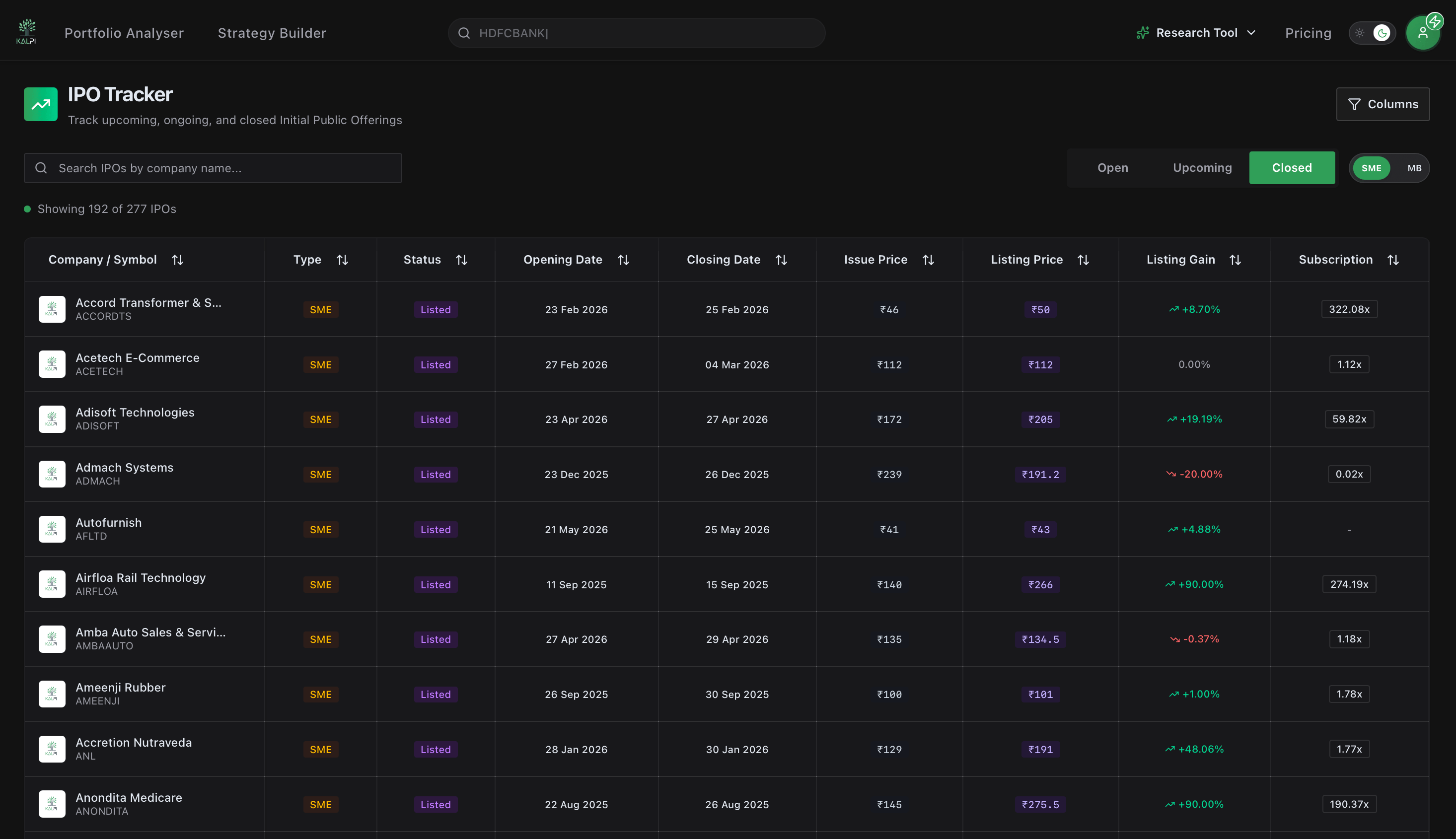Click the 190.37x subscription value
The width and height of the screenshot is (1456, 839).
click(1349, 804)
